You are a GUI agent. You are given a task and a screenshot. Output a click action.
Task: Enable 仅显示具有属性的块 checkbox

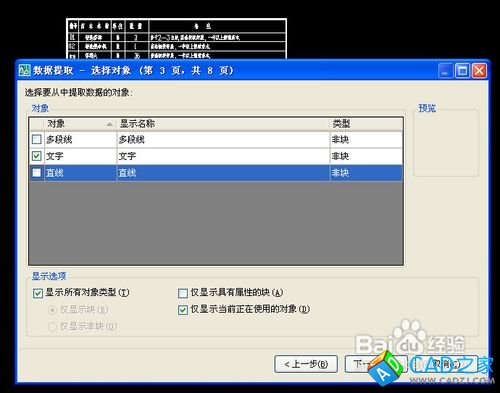pos(183,293)
